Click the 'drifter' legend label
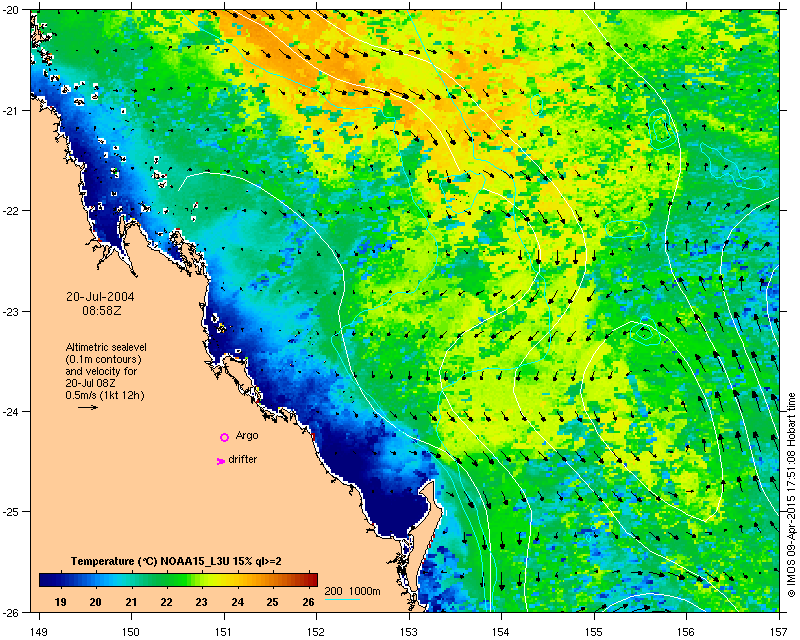Image resolution: width=800 pixels, height=640 pixels. point(243,459)
